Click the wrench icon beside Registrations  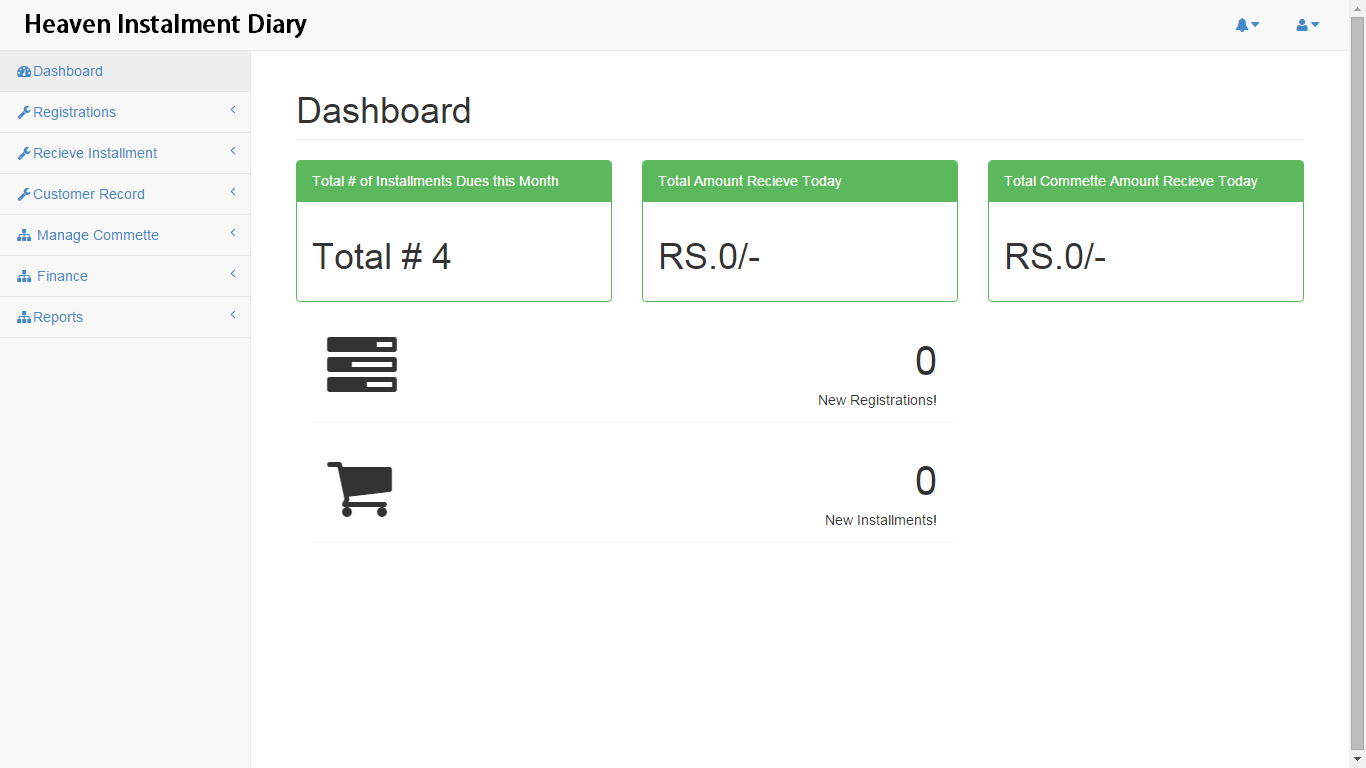[x=24, y=113]
